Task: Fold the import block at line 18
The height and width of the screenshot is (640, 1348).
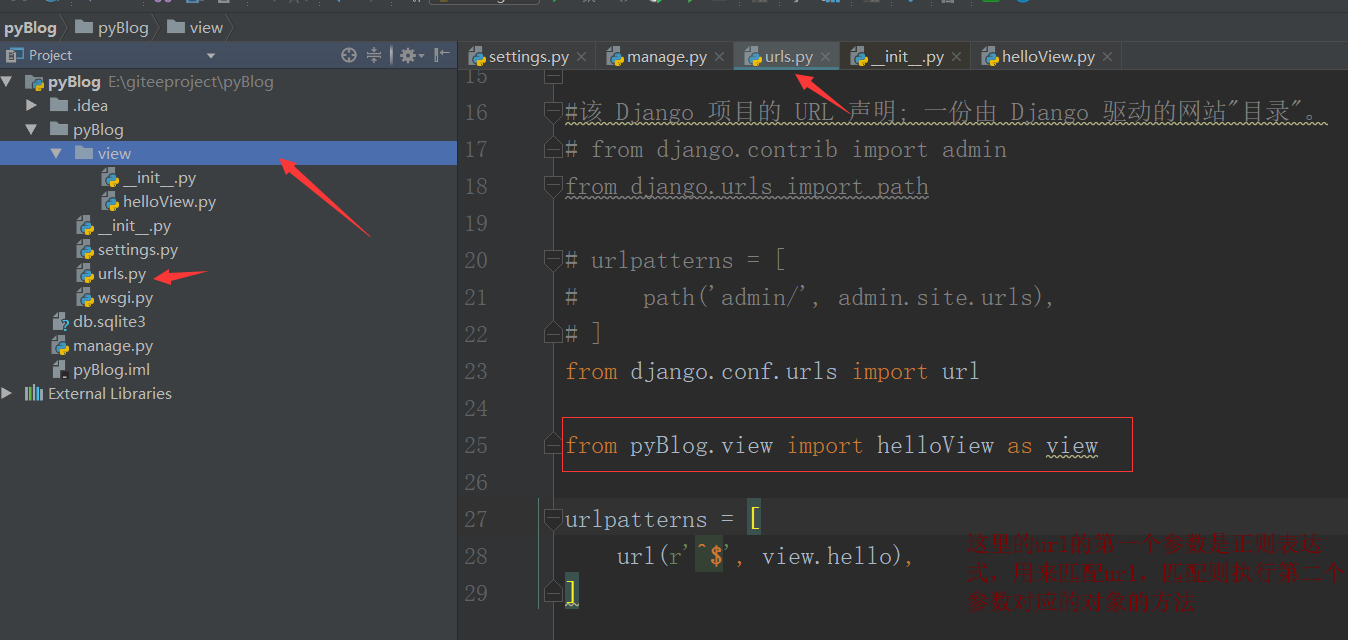Action: (x=553, y=186)
